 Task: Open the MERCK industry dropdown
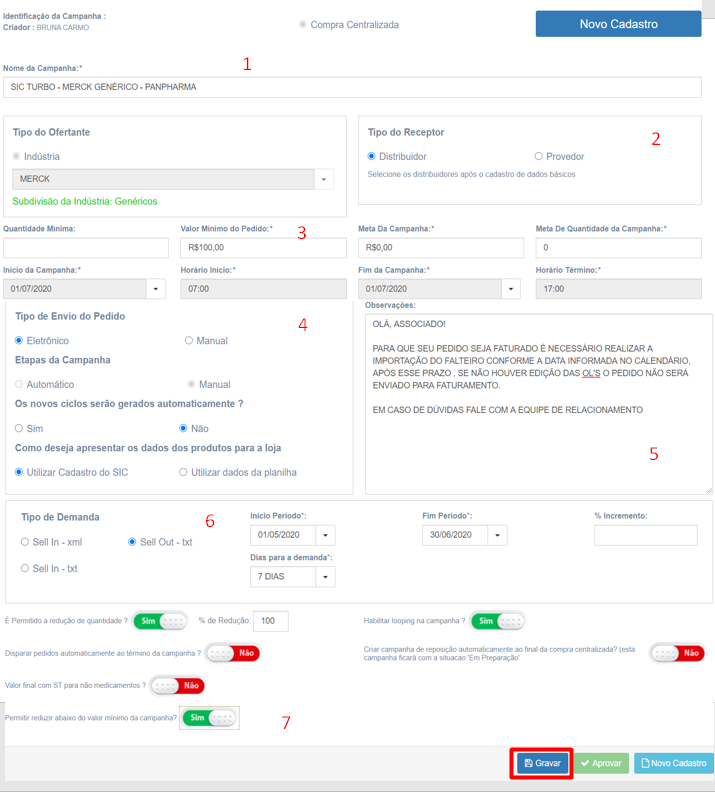323,179
